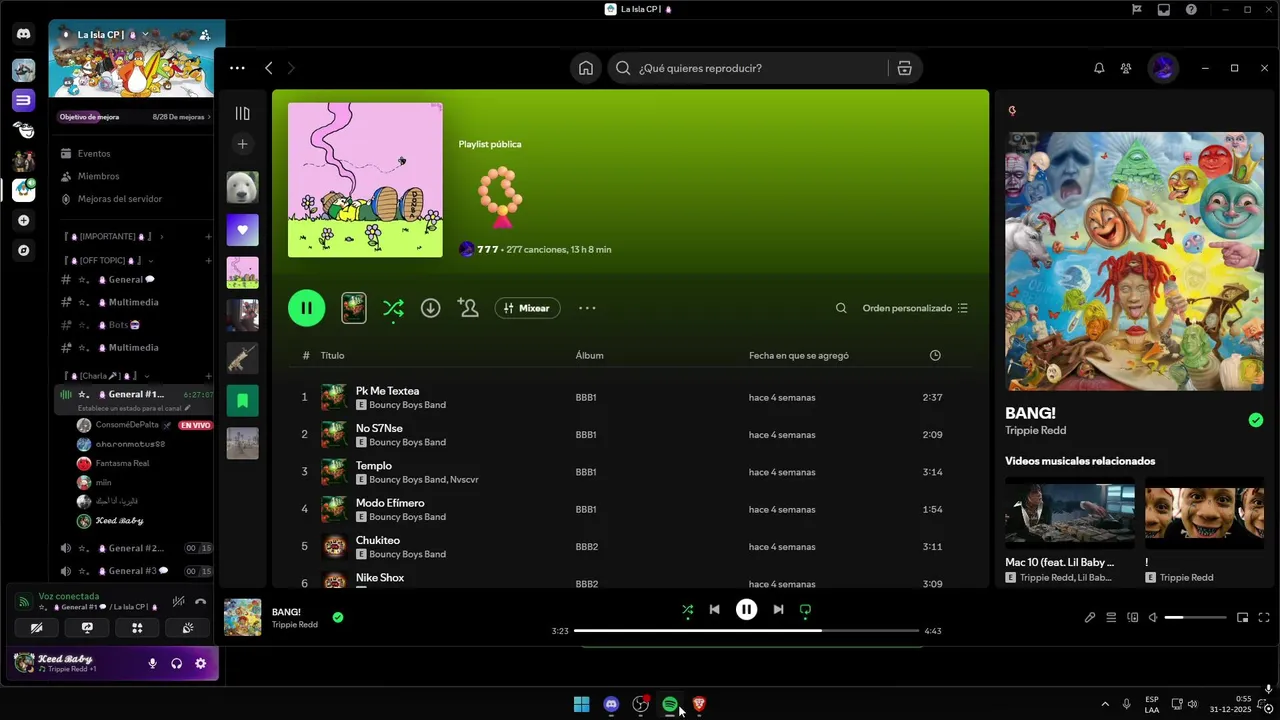Select track Templo
The image size is (1280, 720).
click(374, 466)
